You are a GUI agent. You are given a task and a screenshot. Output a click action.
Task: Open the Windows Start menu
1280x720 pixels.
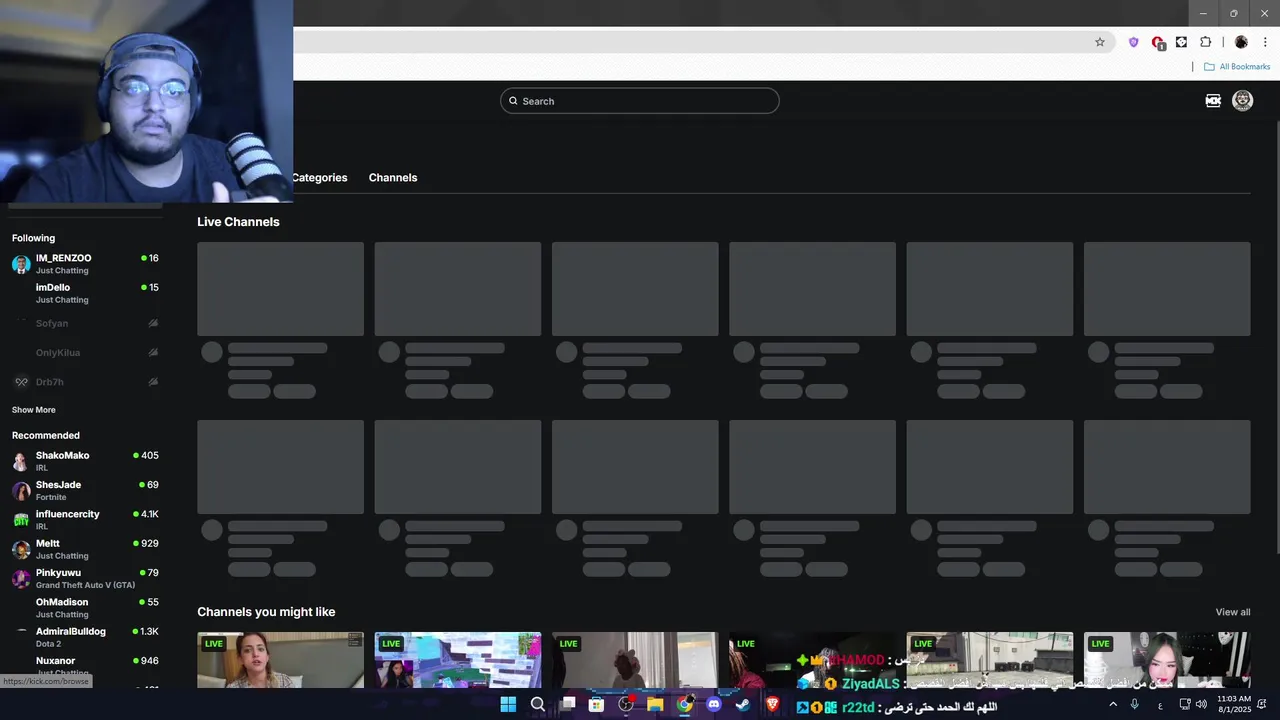click(508, 704)
